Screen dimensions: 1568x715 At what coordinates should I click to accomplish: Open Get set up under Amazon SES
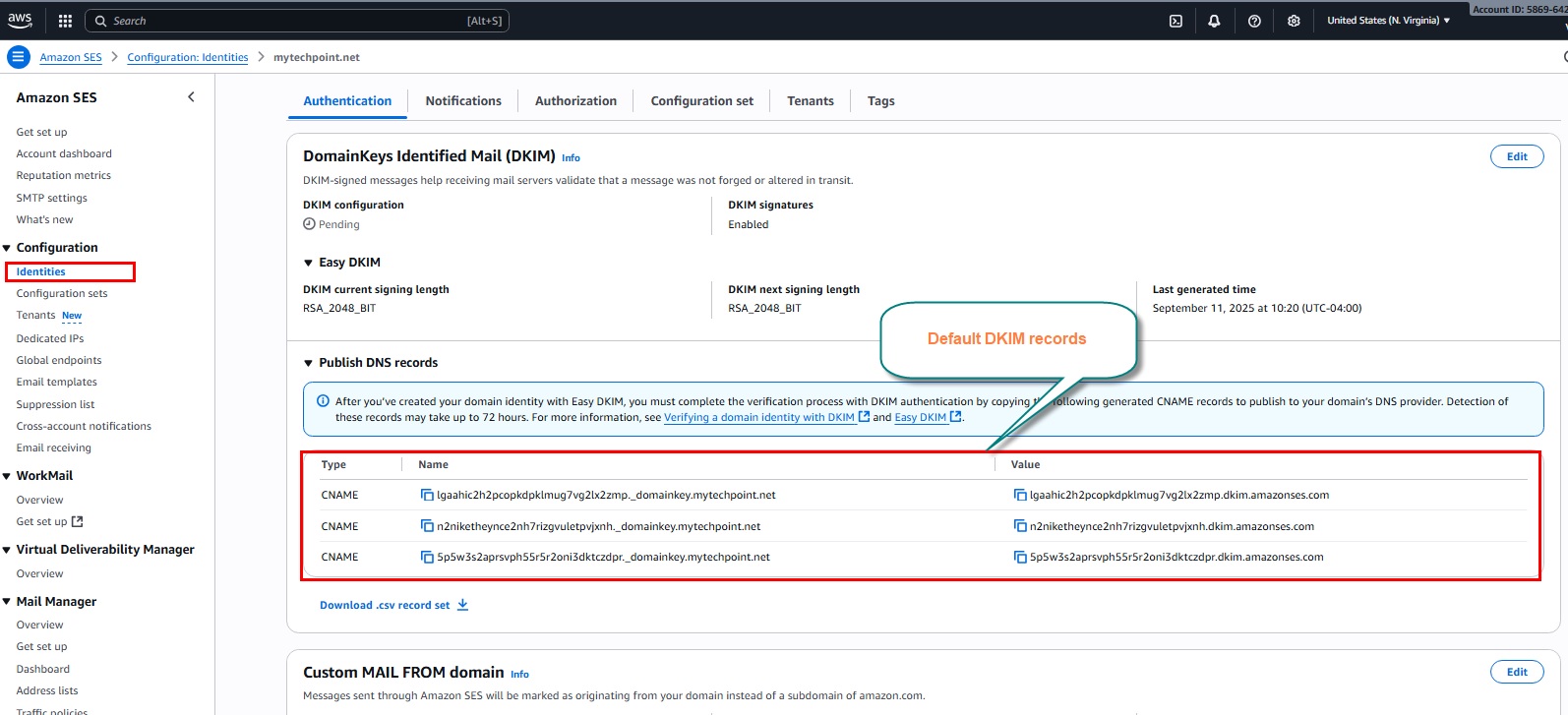point(42,132)
